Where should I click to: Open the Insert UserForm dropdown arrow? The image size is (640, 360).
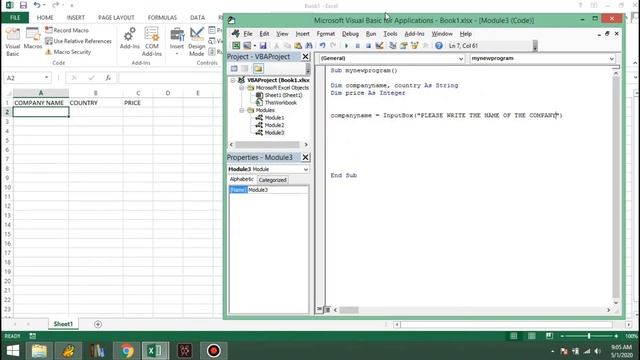254,46
